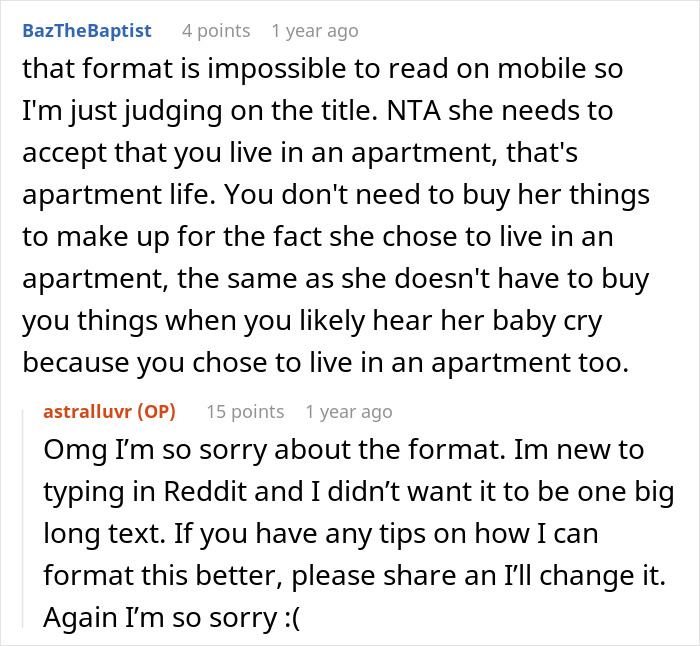700x646 pixels.
Task: Click the line 'long text. If you have any tips'
Action: click(321, 533)
